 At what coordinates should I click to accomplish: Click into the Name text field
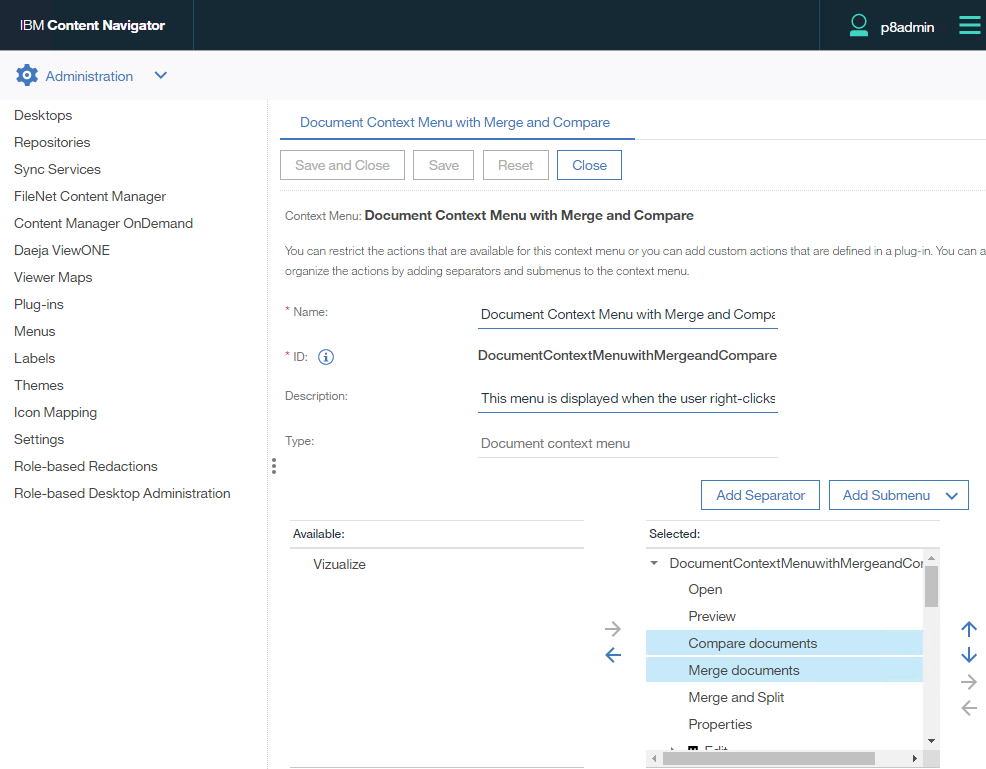(627, 314)
